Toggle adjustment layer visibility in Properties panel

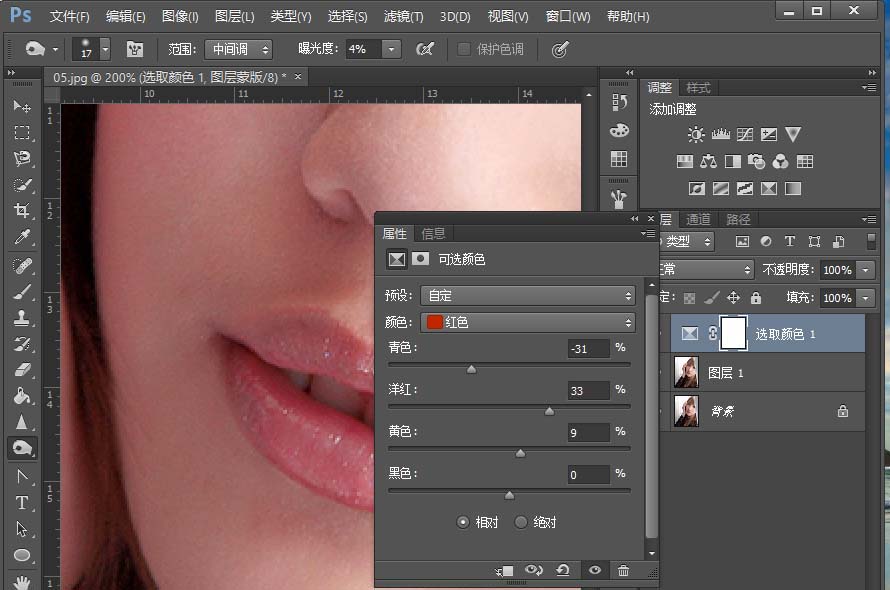(595, 570)
